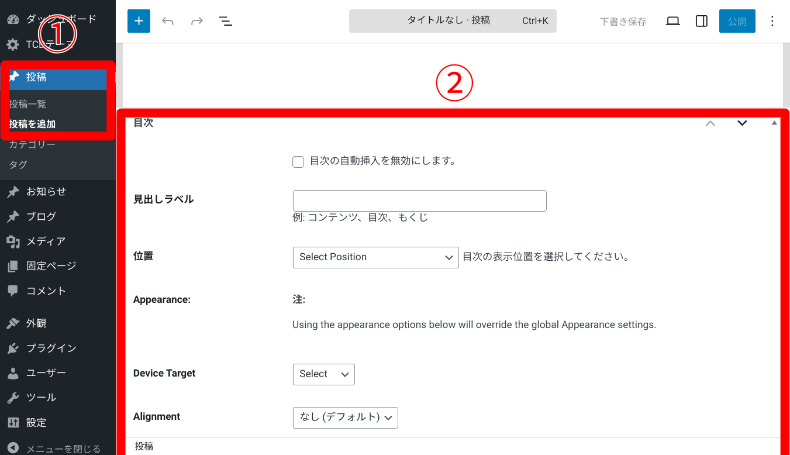Viewport: 790px width, 455px height.
Task: Click the メディア icon in the sidebar
Action: [13, 241]
